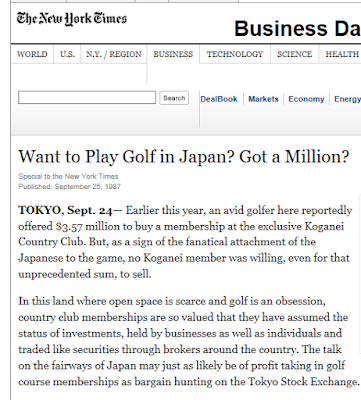The height and width of the screenshot is (400, 361).
Task: Open the Energy link
Action: (x=347, y=99)
